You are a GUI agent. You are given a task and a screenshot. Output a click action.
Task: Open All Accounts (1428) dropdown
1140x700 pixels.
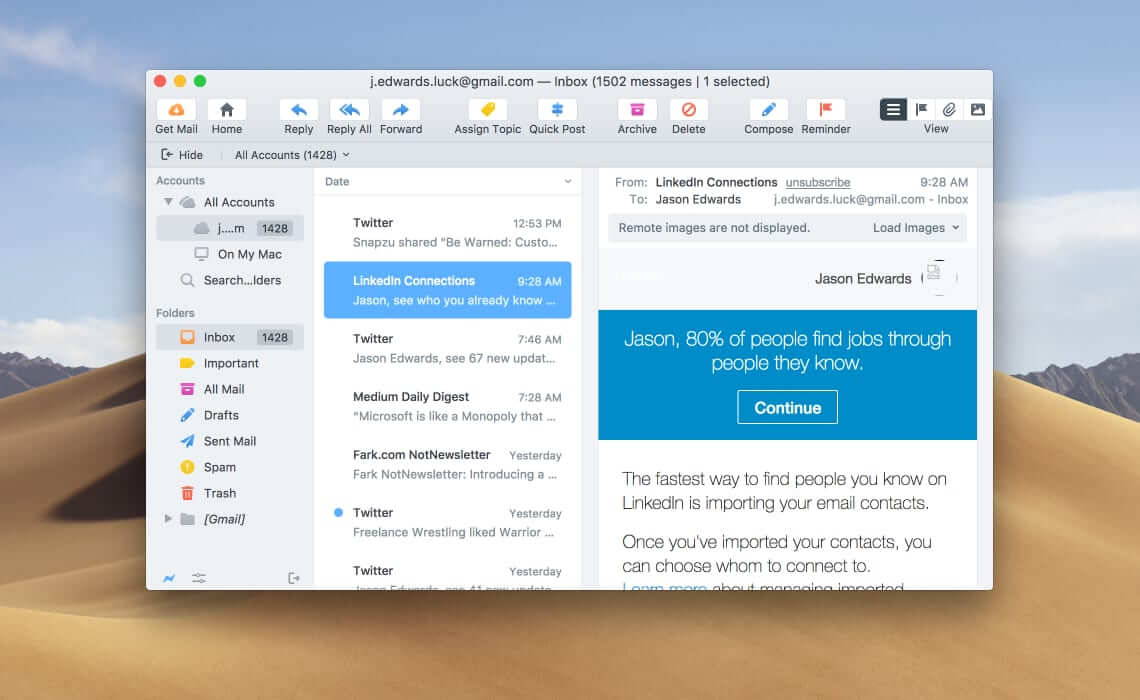tap(292, 155)
